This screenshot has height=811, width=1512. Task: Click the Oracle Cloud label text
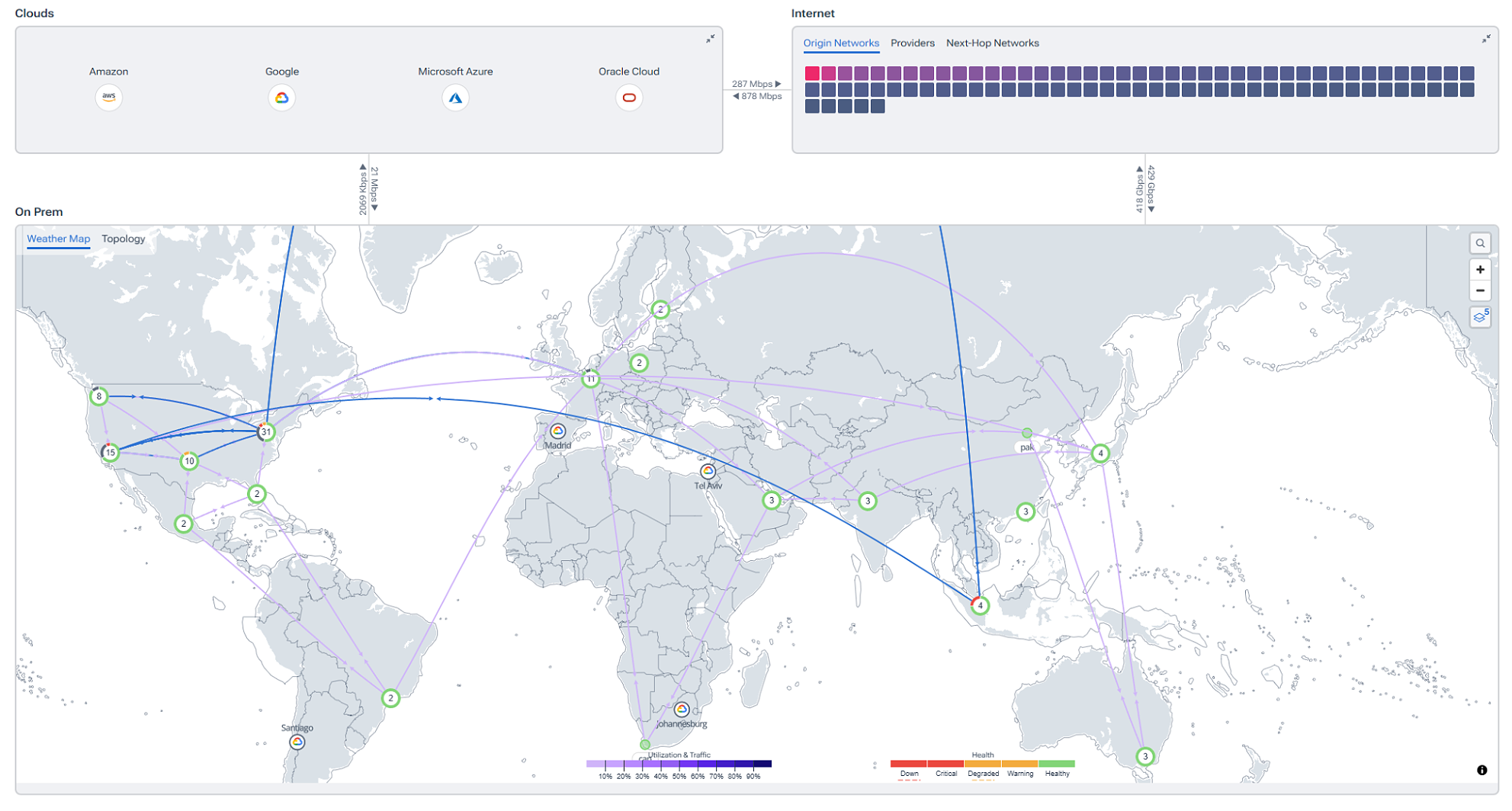(x=629, y=72)
